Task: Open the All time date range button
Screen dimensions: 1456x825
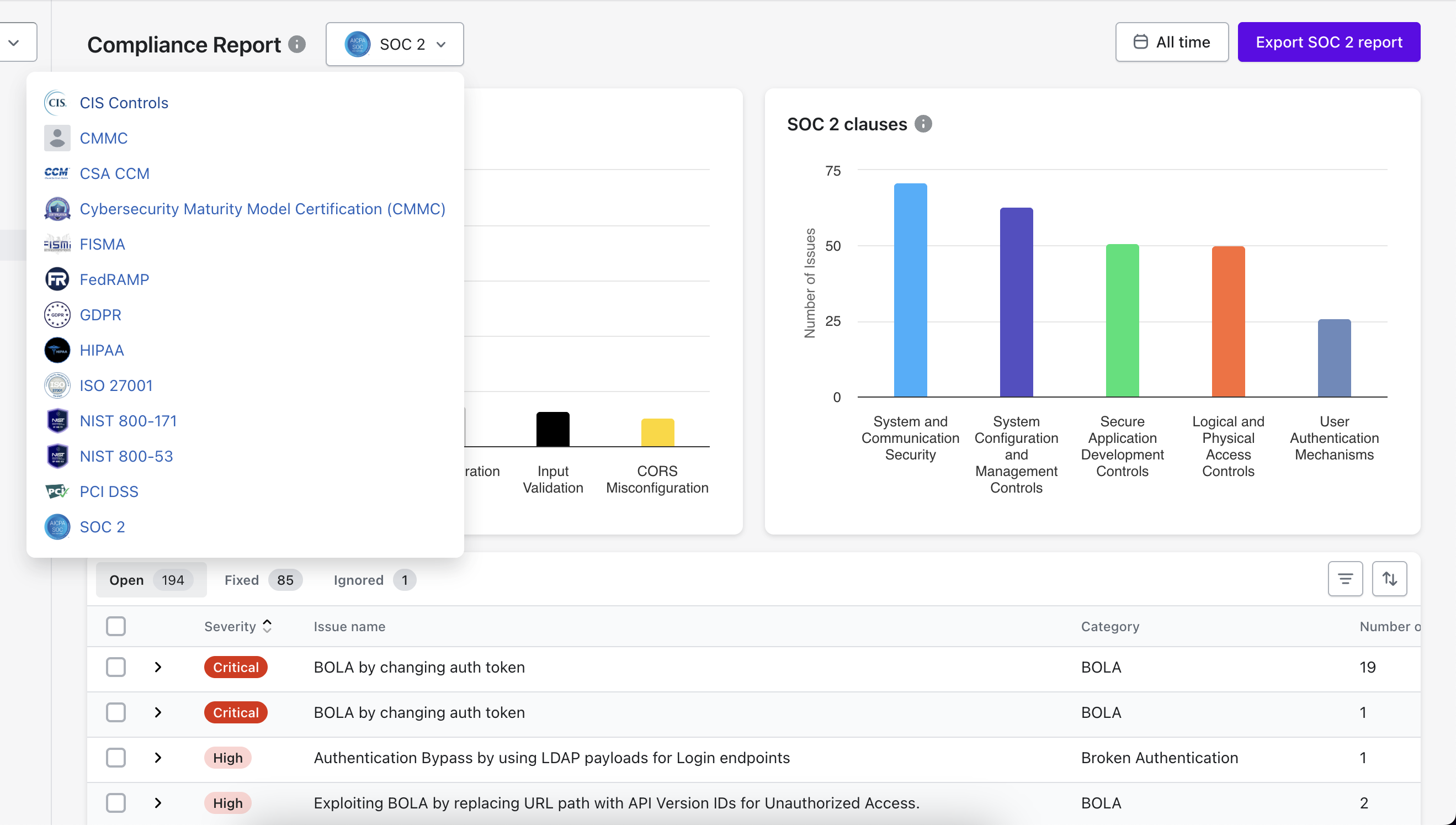Action: [x=1171, y=42]
